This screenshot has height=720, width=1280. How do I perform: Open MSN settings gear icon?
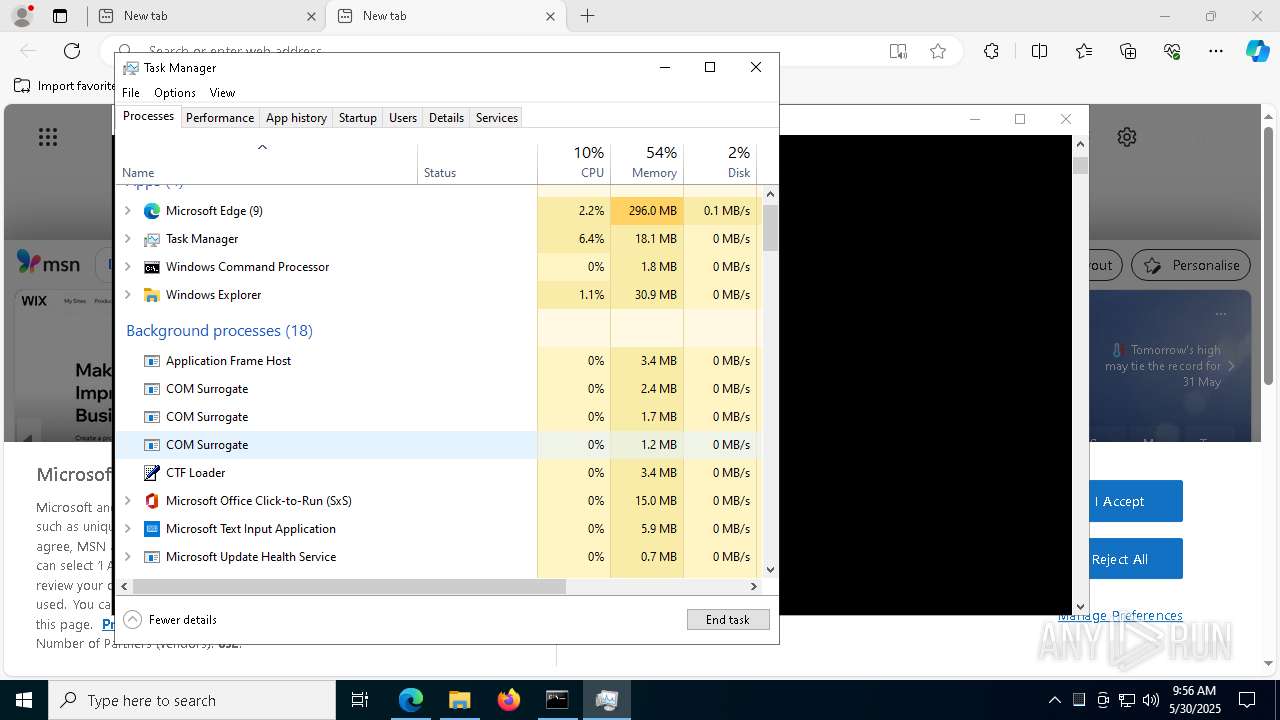click(1127, 137)
